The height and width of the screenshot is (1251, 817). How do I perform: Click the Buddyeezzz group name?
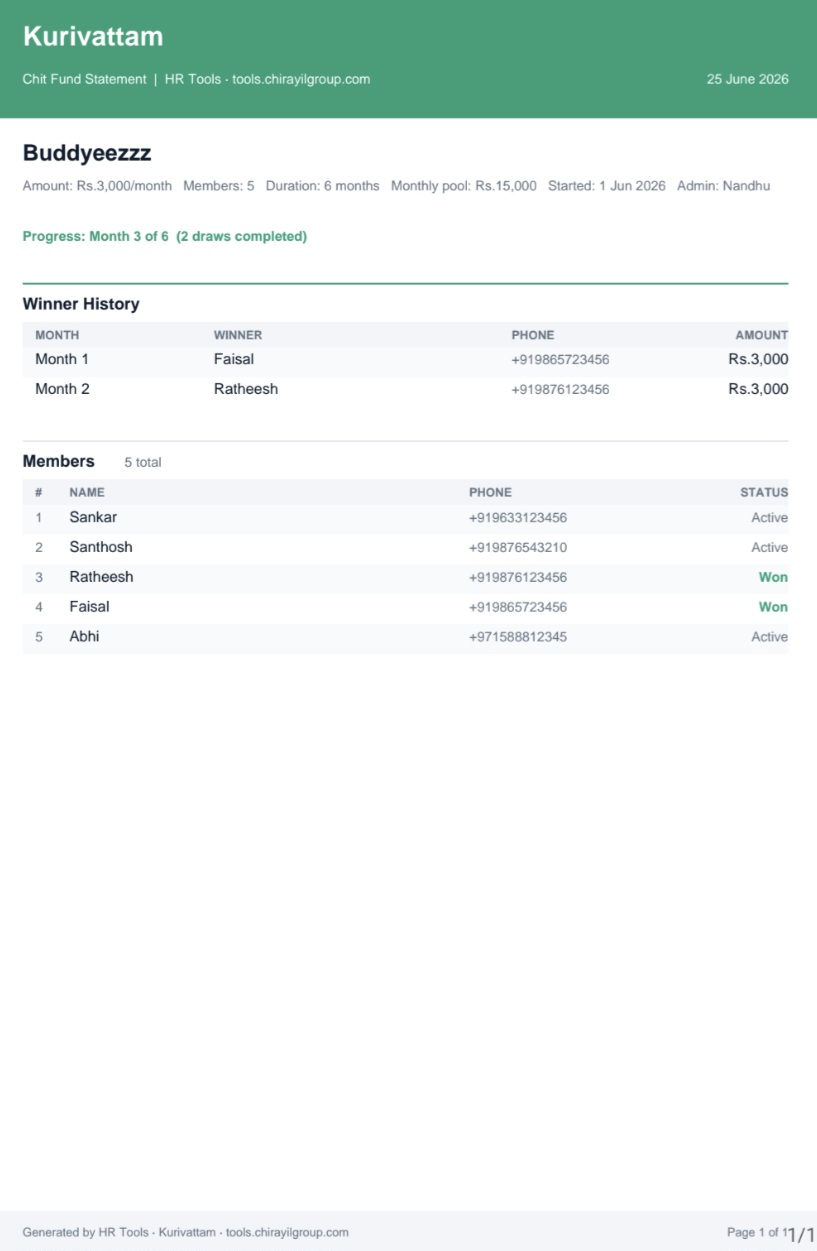point(87,153)
